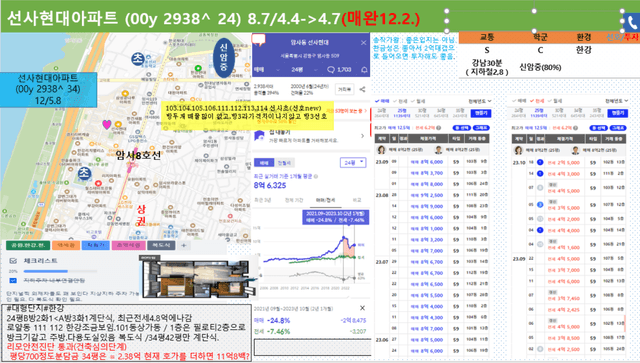Close the 2021년 09월~2023년 10월 comparison box
The height and width of the screenshot is (363, 640).
(362, 308)
